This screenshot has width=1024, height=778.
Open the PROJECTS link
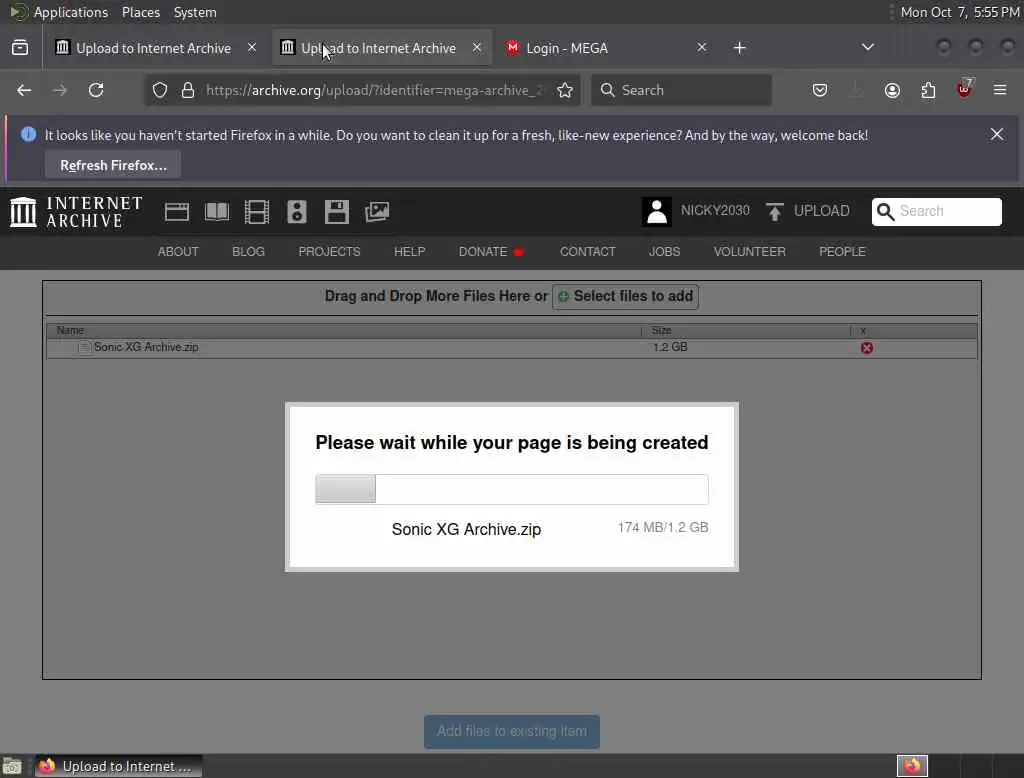329,251
